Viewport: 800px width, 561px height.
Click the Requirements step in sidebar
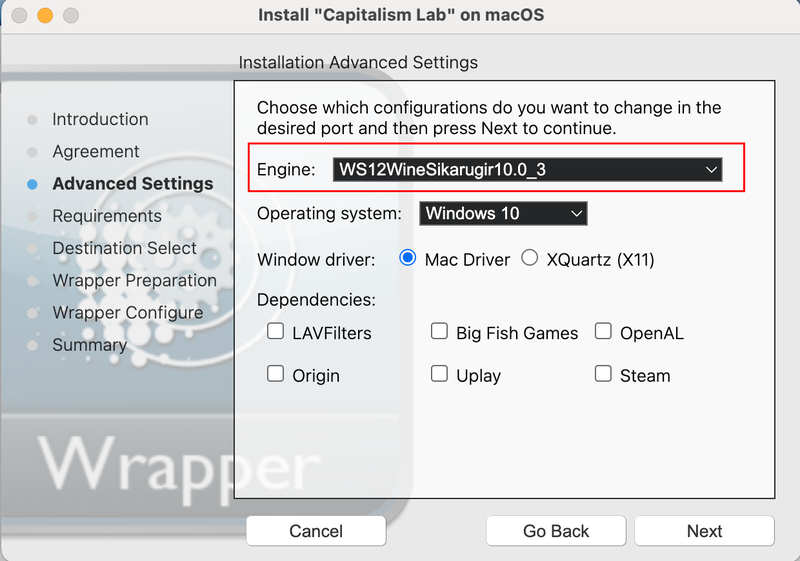[107, 216]
